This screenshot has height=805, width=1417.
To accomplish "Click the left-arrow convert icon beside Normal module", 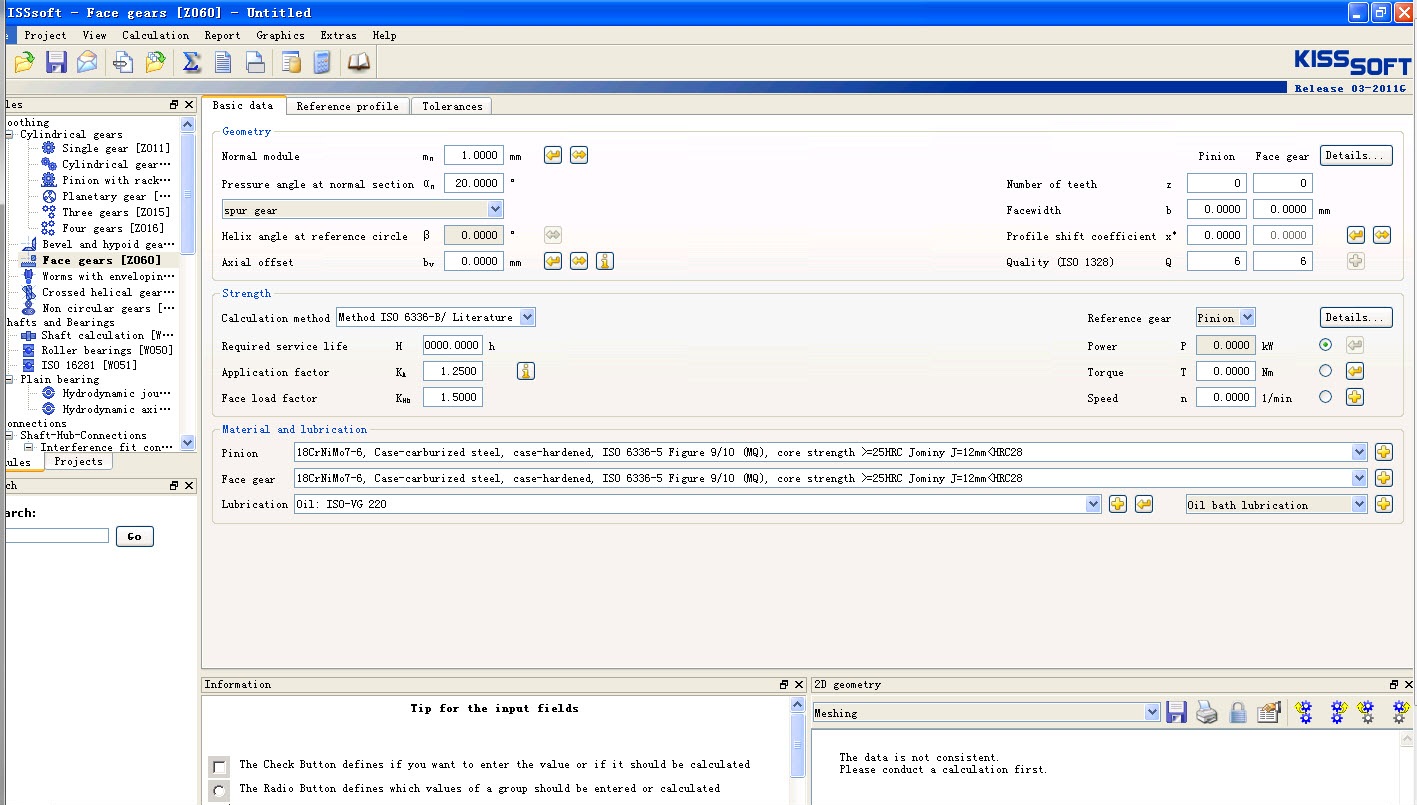I will (553, 155).
